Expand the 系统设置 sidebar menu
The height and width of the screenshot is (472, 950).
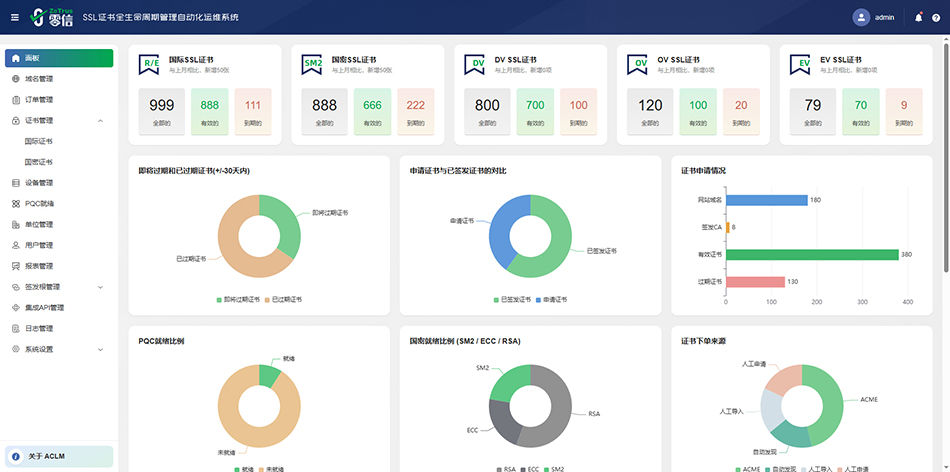point(101,349)
